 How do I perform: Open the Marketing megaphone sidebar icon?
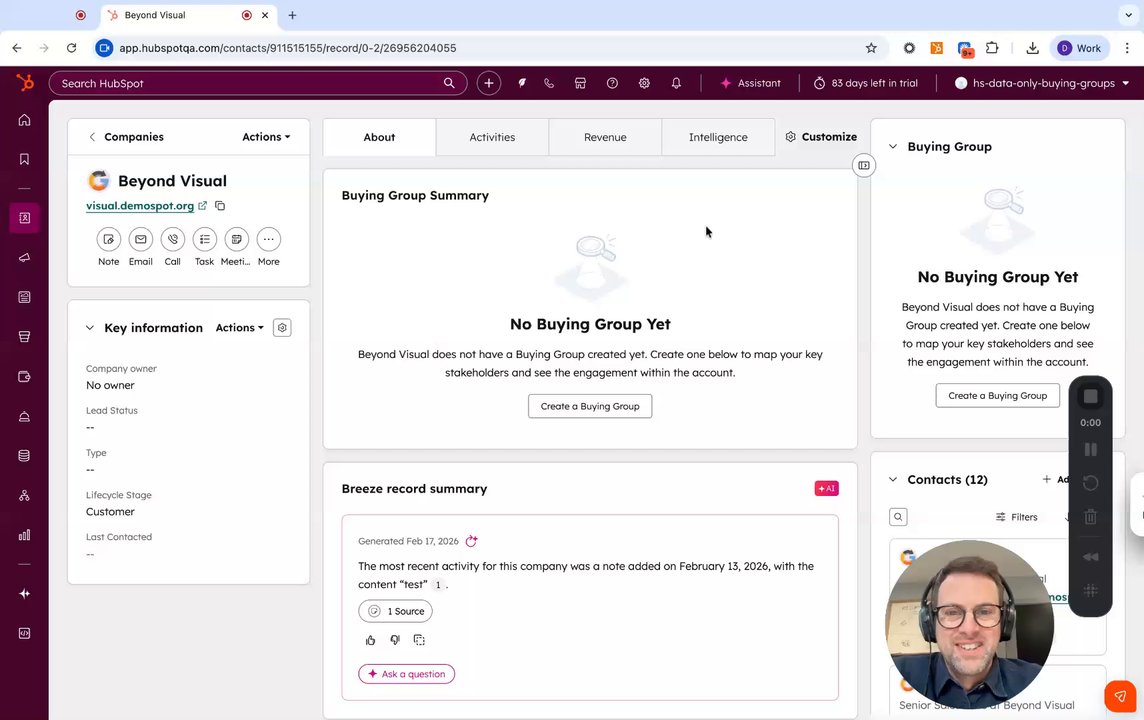pos(24,258)
